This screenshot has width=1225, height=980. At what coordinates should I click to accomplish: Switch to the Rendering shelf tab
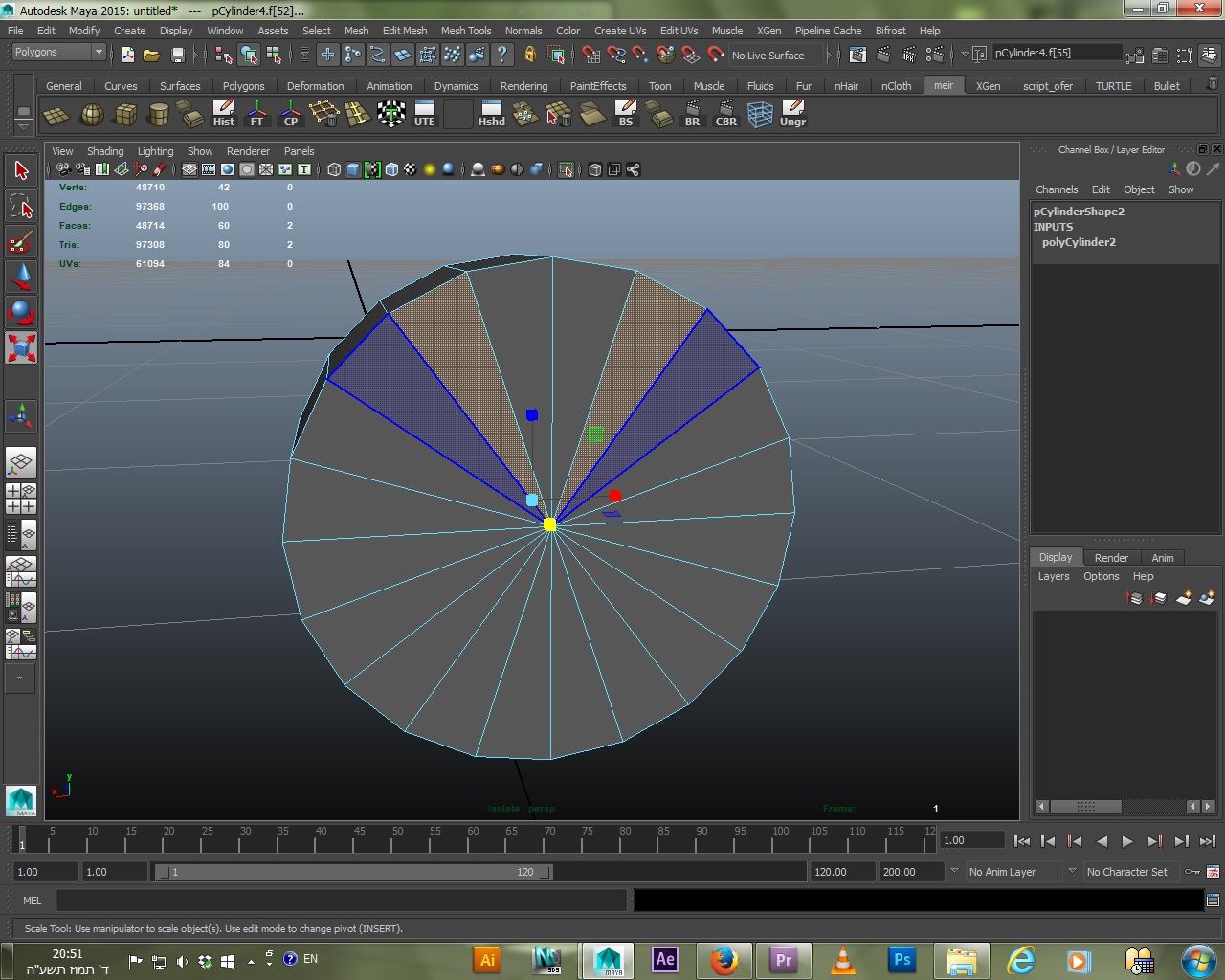click(x=523, y=86)
